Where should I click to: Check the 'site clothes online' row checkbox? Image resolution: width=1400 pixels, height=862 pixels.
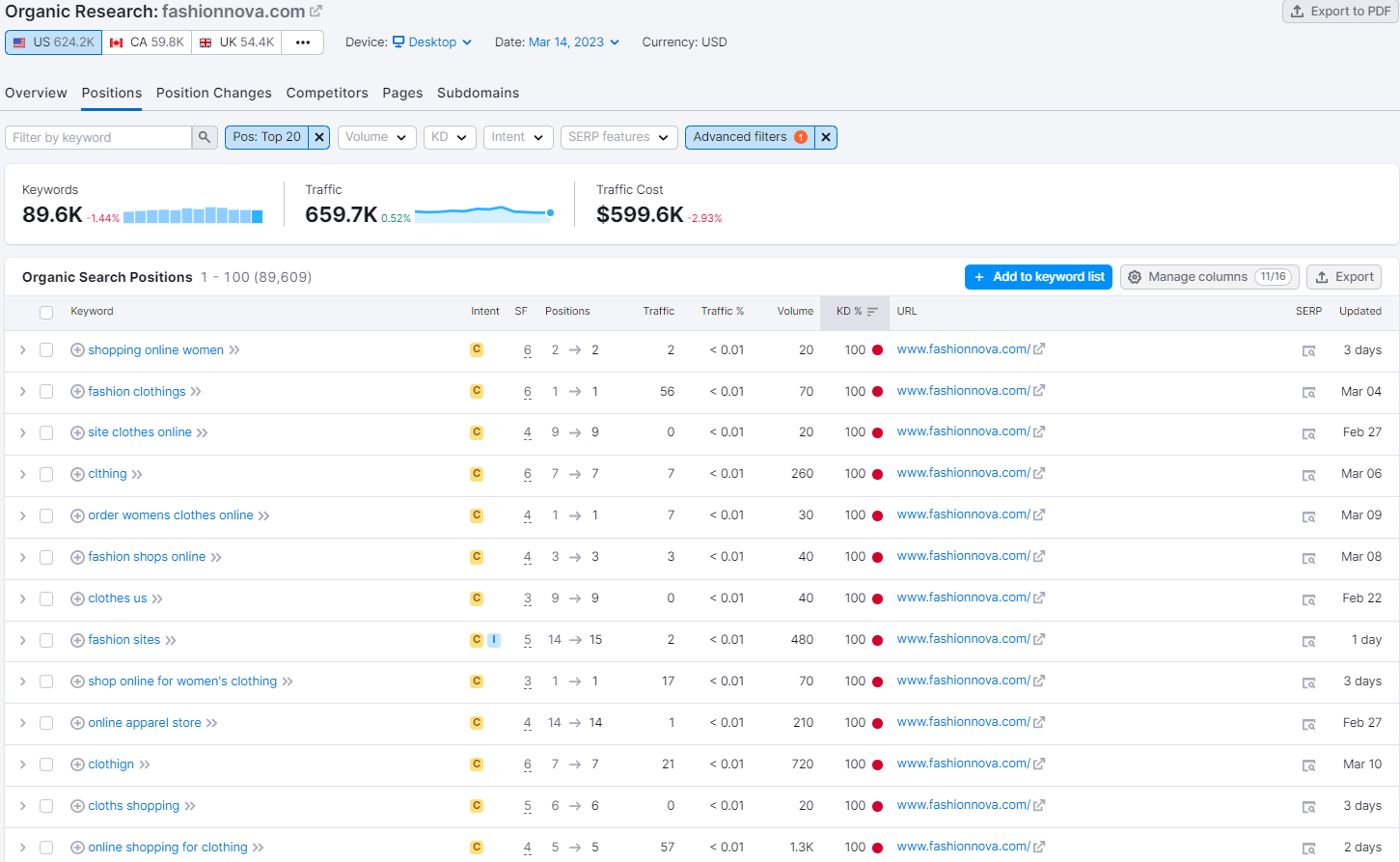(46, 432)
